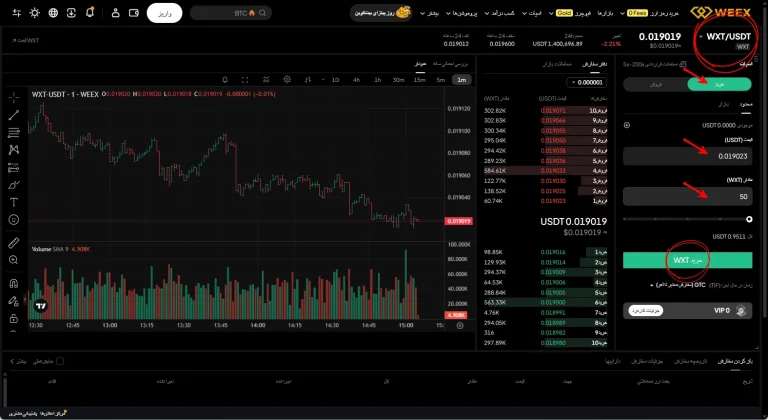This screenshot has height=420, width=768.
Task: Open the emoji icons tool
Action: (x=14, y=220)
